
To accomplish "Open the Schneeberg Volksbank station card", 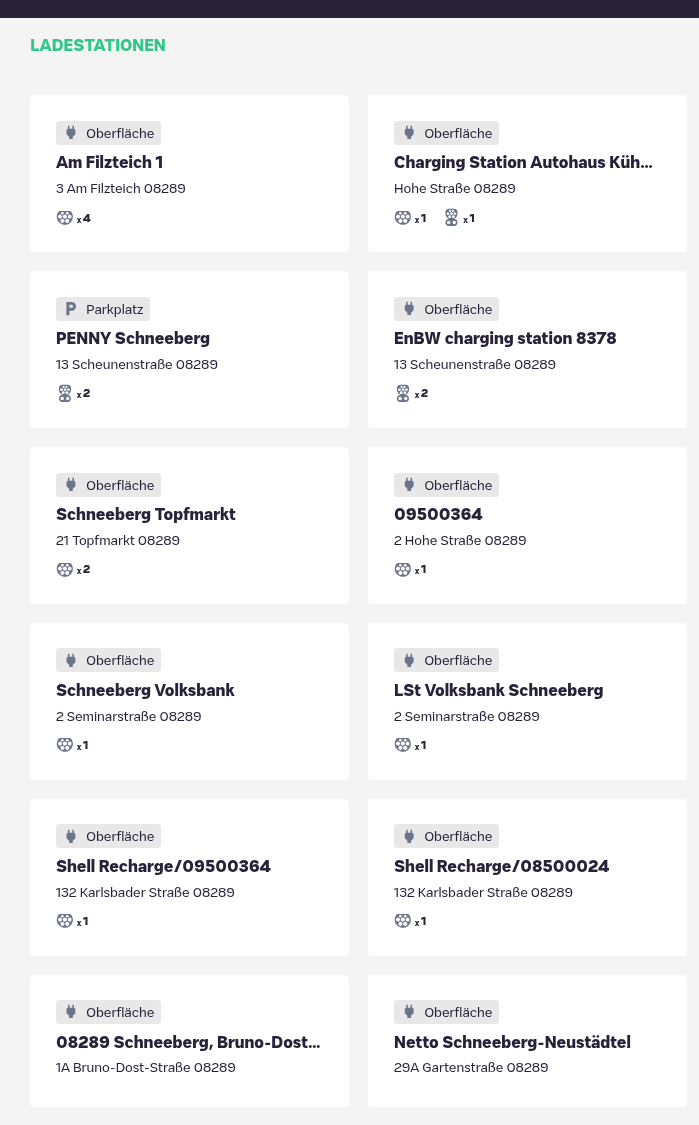I will [145, 690].
